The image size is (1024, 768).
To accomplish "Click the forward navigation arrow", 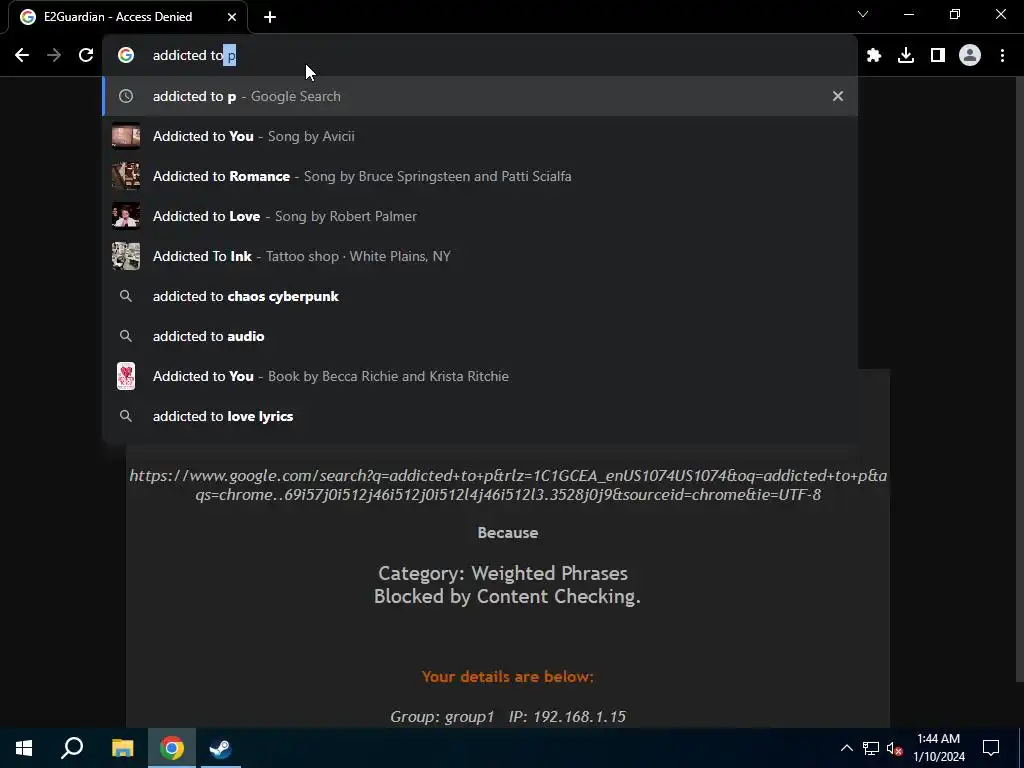I will (54, 55).
